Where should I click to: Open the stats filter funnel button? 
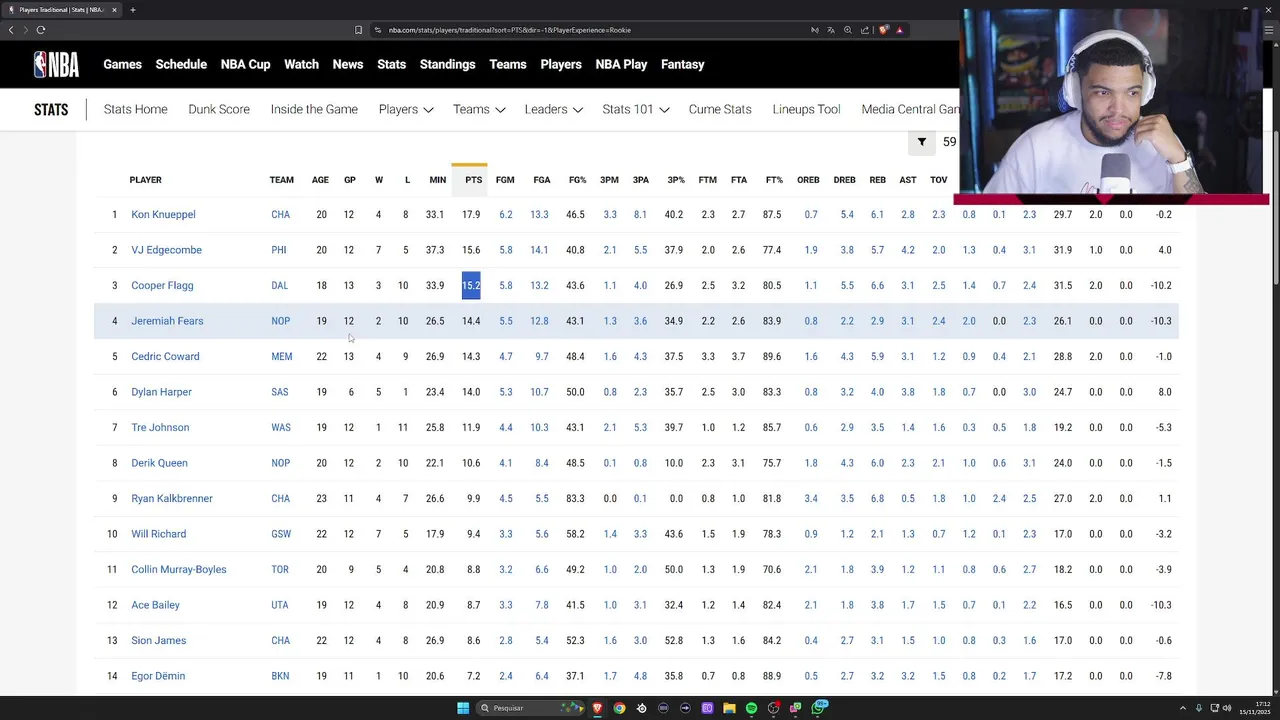click(922, 142)
